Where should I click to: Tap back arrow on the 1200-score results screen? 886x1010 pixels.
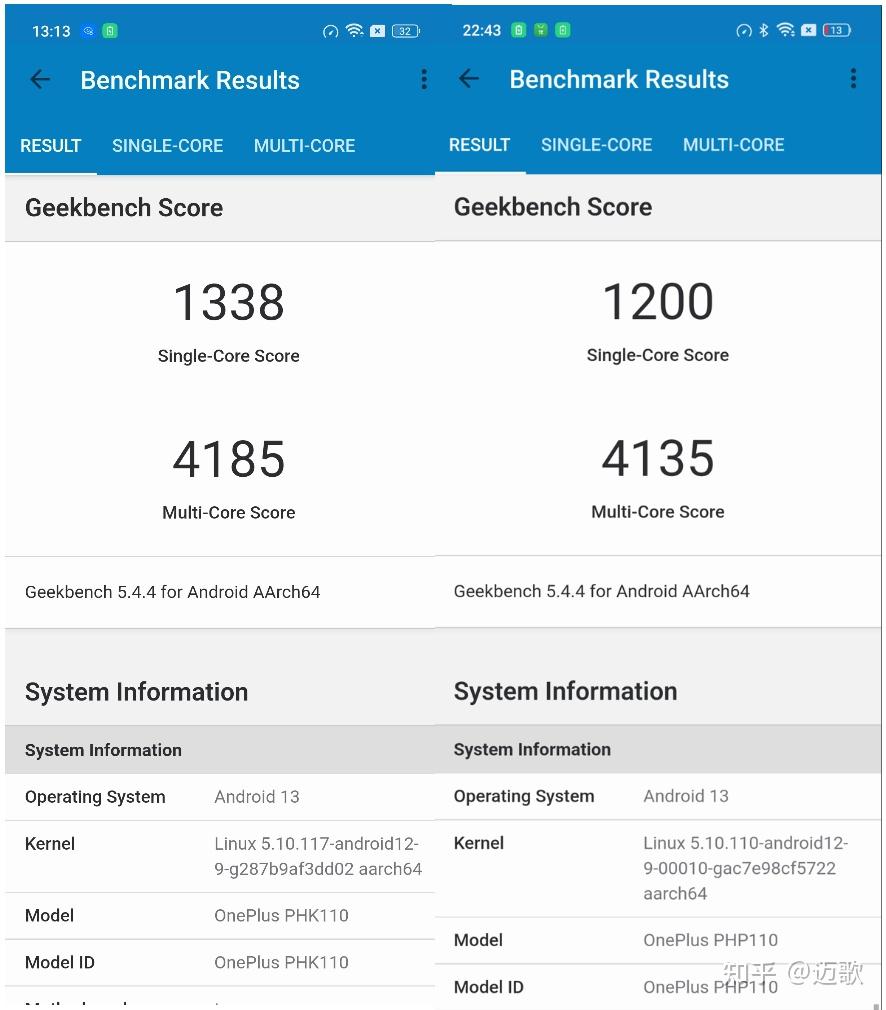tap(469, 79)
